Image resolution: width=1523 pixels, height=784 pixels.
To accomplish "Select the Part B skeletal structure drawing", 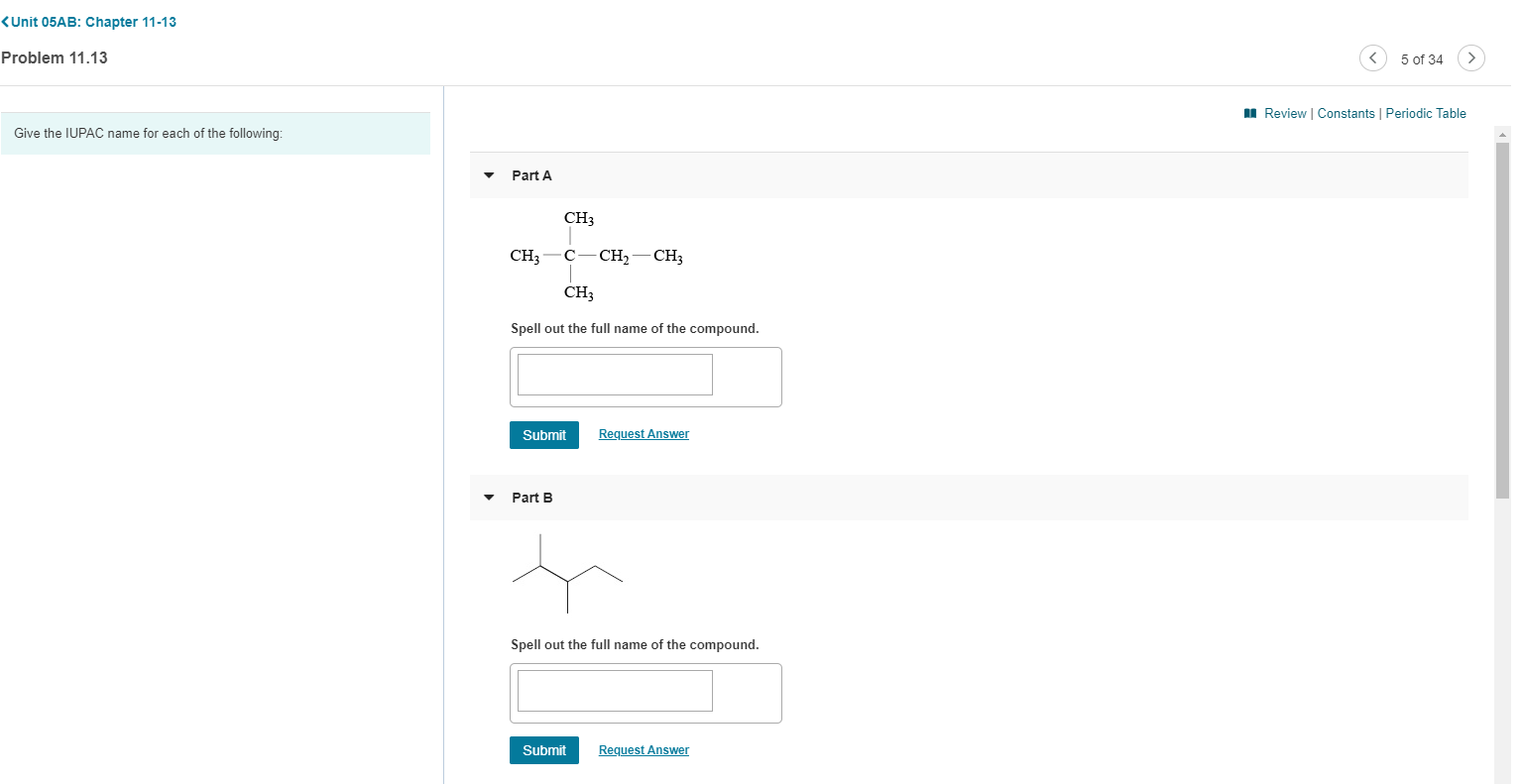I will 565,573.
